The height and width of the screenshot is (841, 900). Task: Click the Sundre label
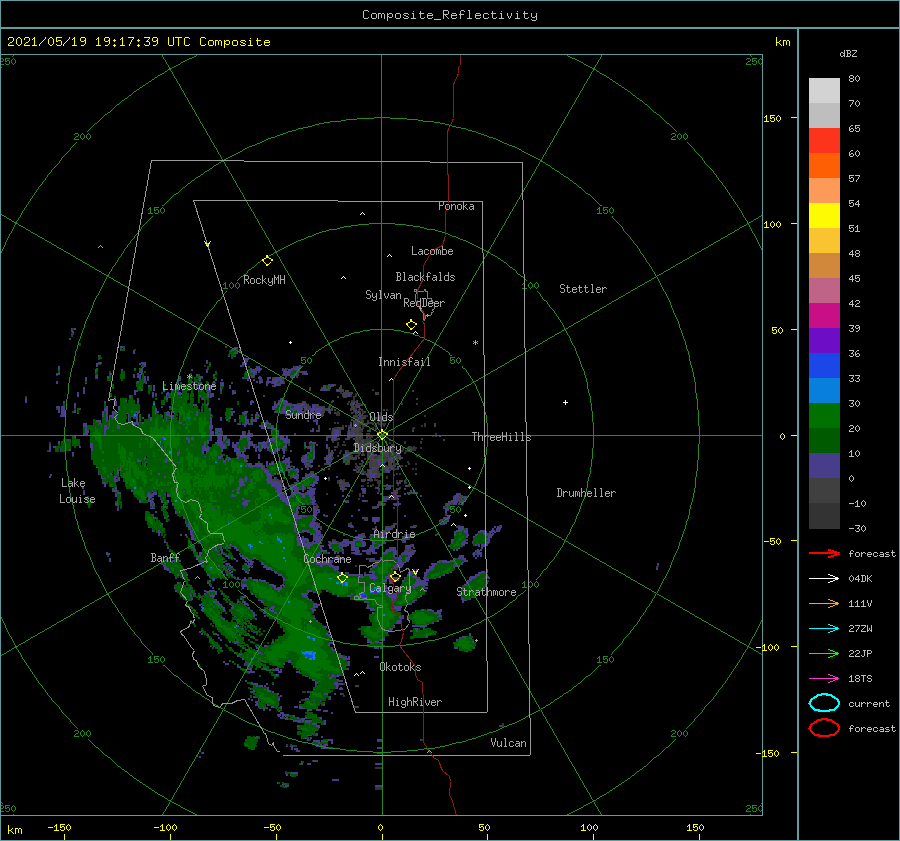click(304, 414)
